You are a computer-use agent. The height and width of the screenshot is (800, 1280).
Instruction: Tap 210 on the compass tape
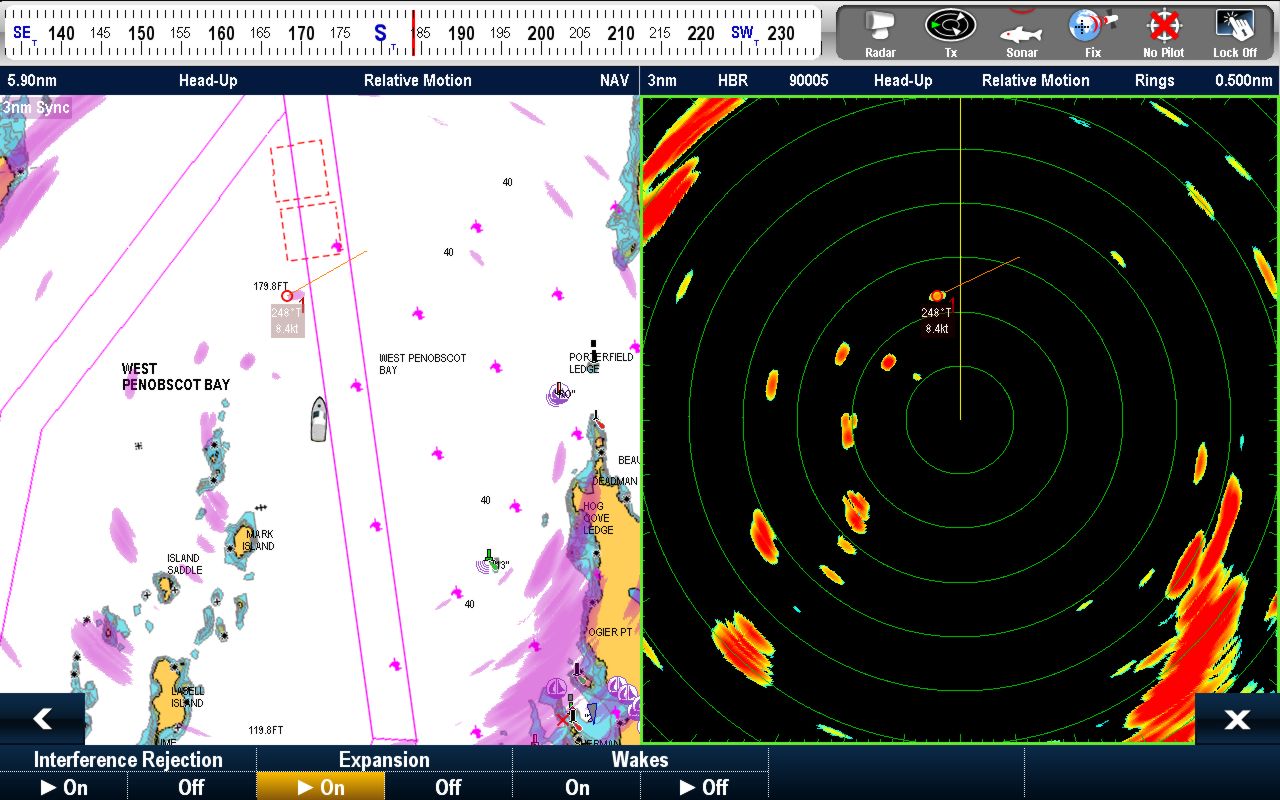coord(621,33)
